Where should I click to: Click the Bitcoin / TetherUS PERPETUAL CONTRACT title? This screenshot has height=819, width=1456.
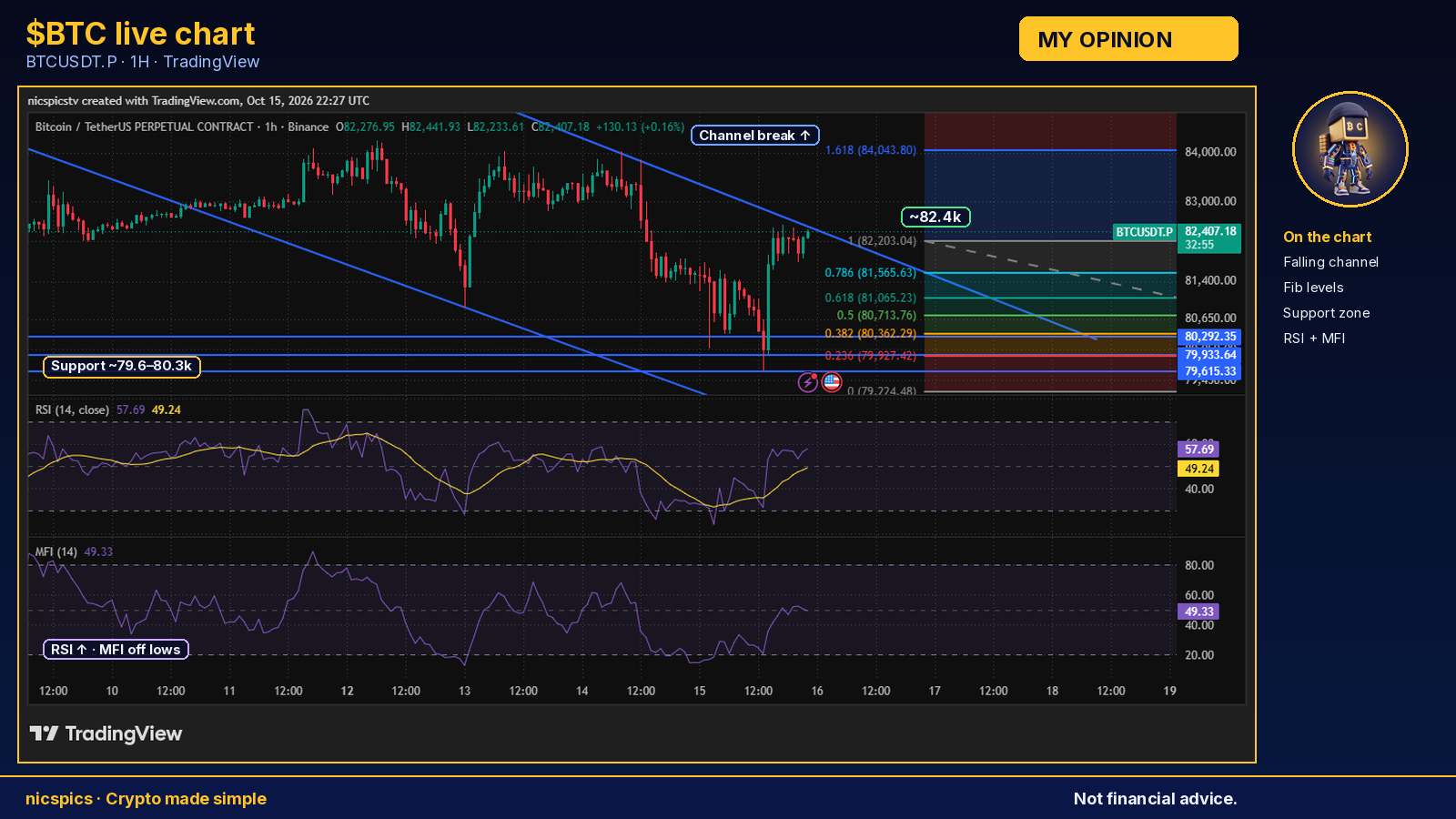point(144,127)
